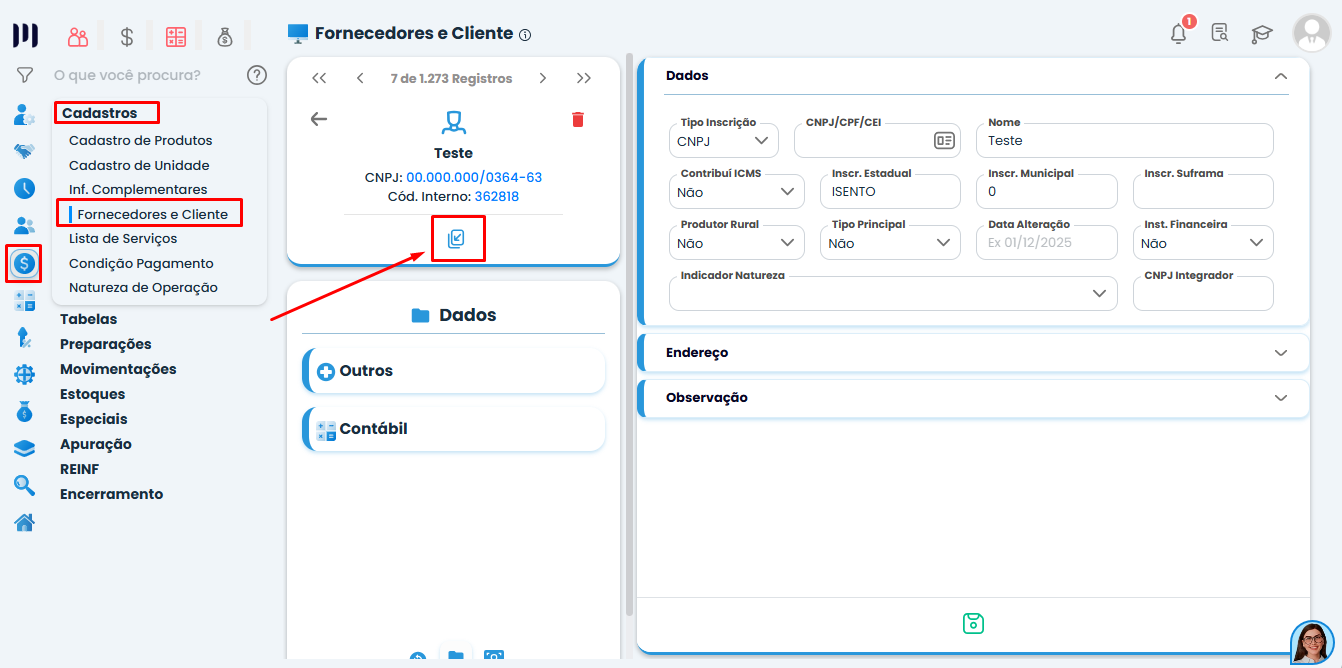Click the green save icon at bottom
The height and width of the screenshot is (668, 1342).
(973, 623)
